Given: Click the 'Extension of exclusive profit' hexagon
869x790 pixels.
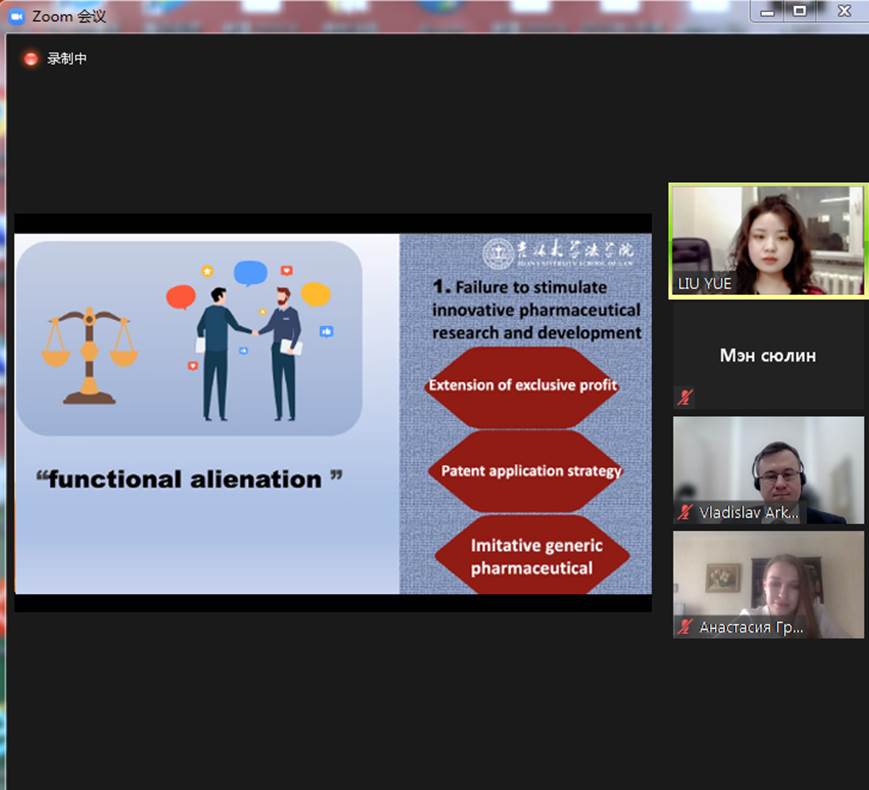Looking at the screenshot, I should (x=523, y=385).
